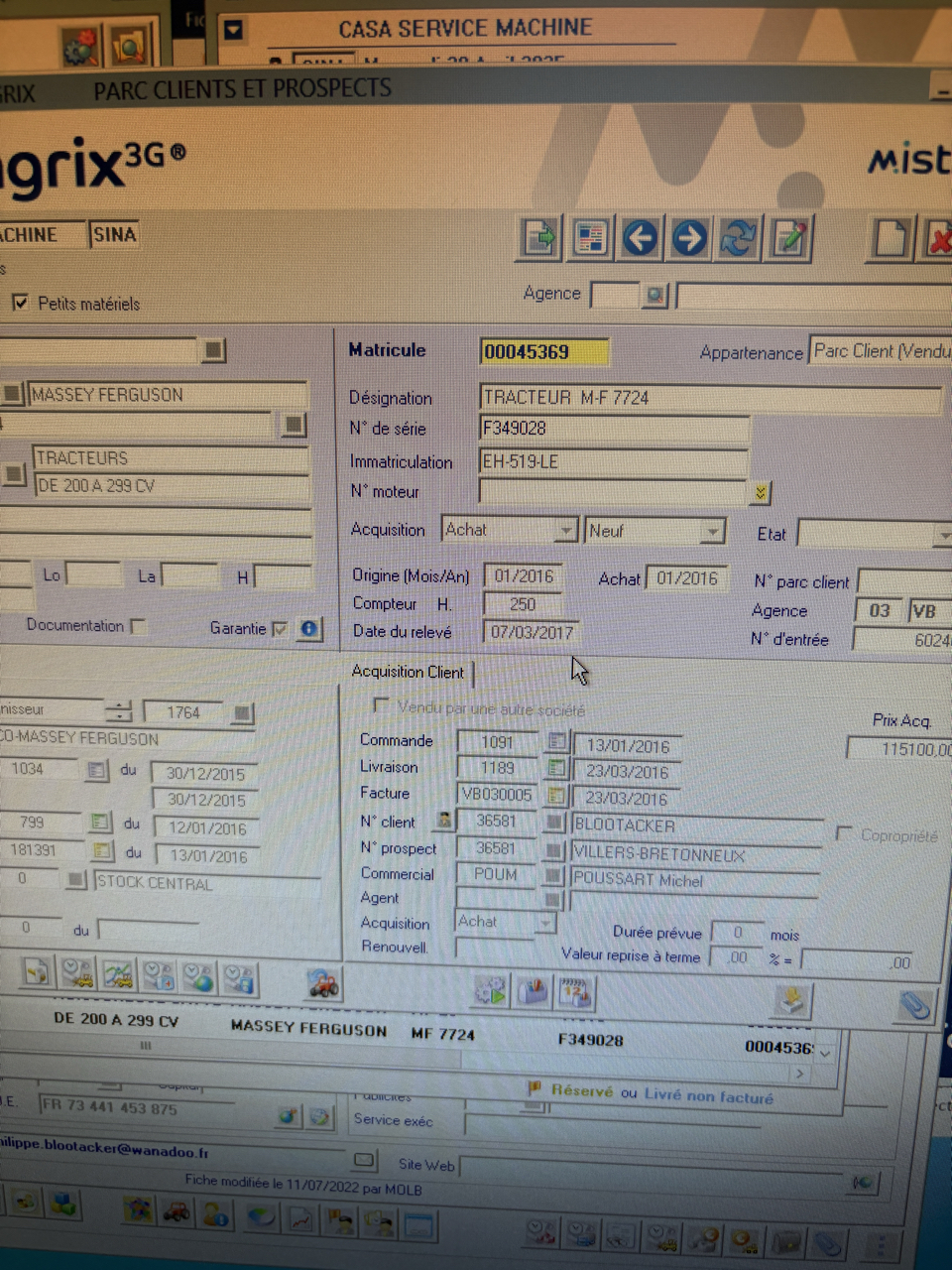Open the lower Acquisition Achat dropdown
The height and width of the screenshot is (1270, 952).
(544, 922)
